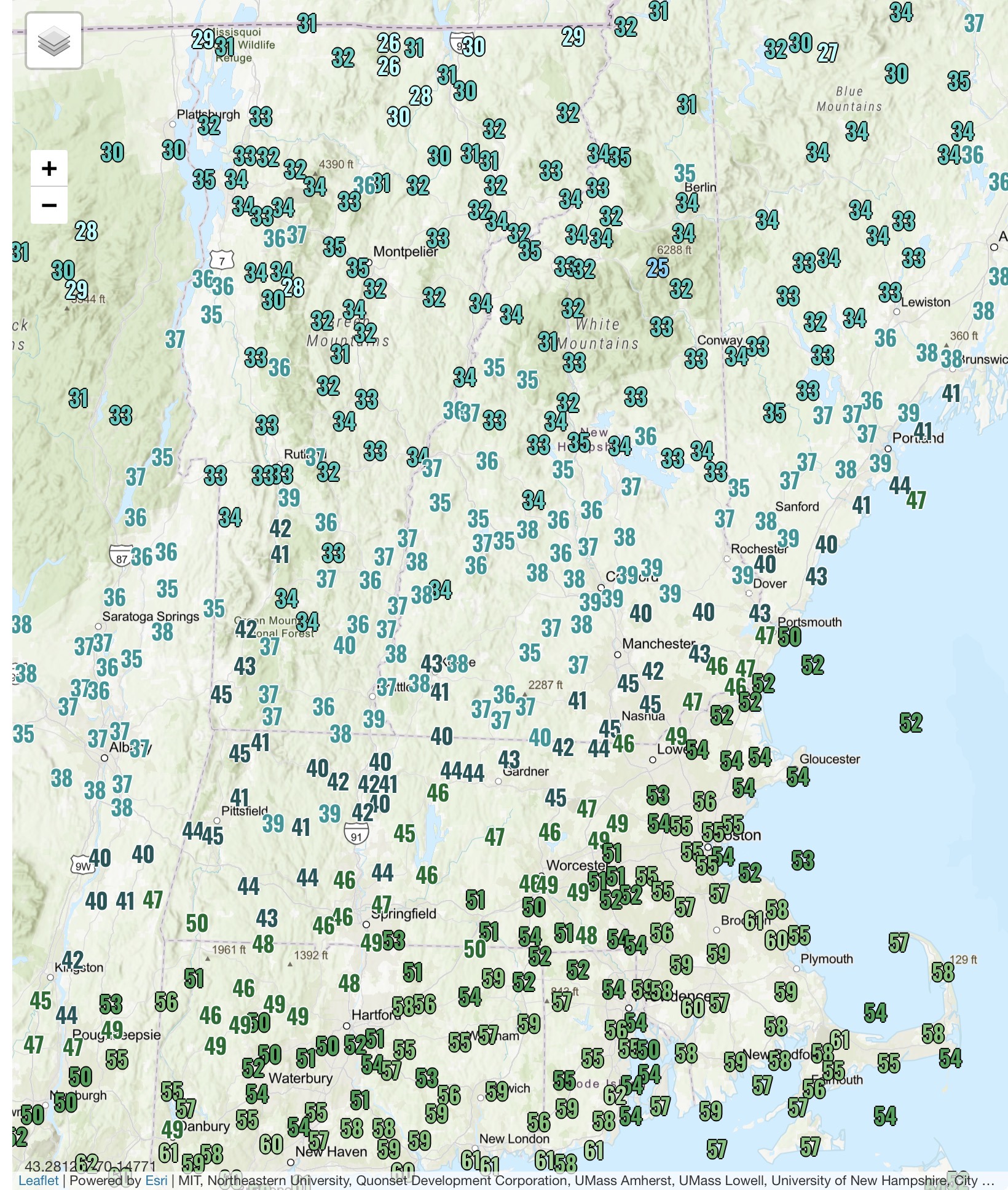Select the 42 marker above Kingston

pyautogui.click(x=73, y=959)
